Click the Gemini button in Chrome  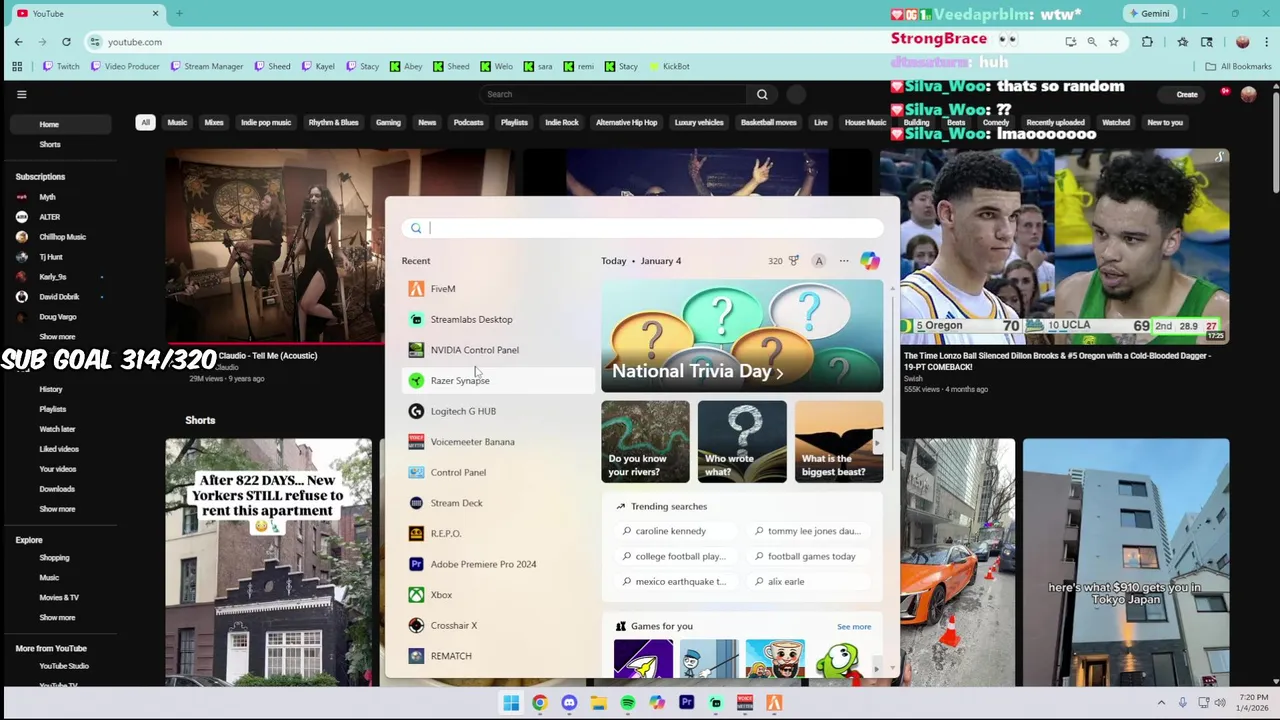(x=1149, y=14)
